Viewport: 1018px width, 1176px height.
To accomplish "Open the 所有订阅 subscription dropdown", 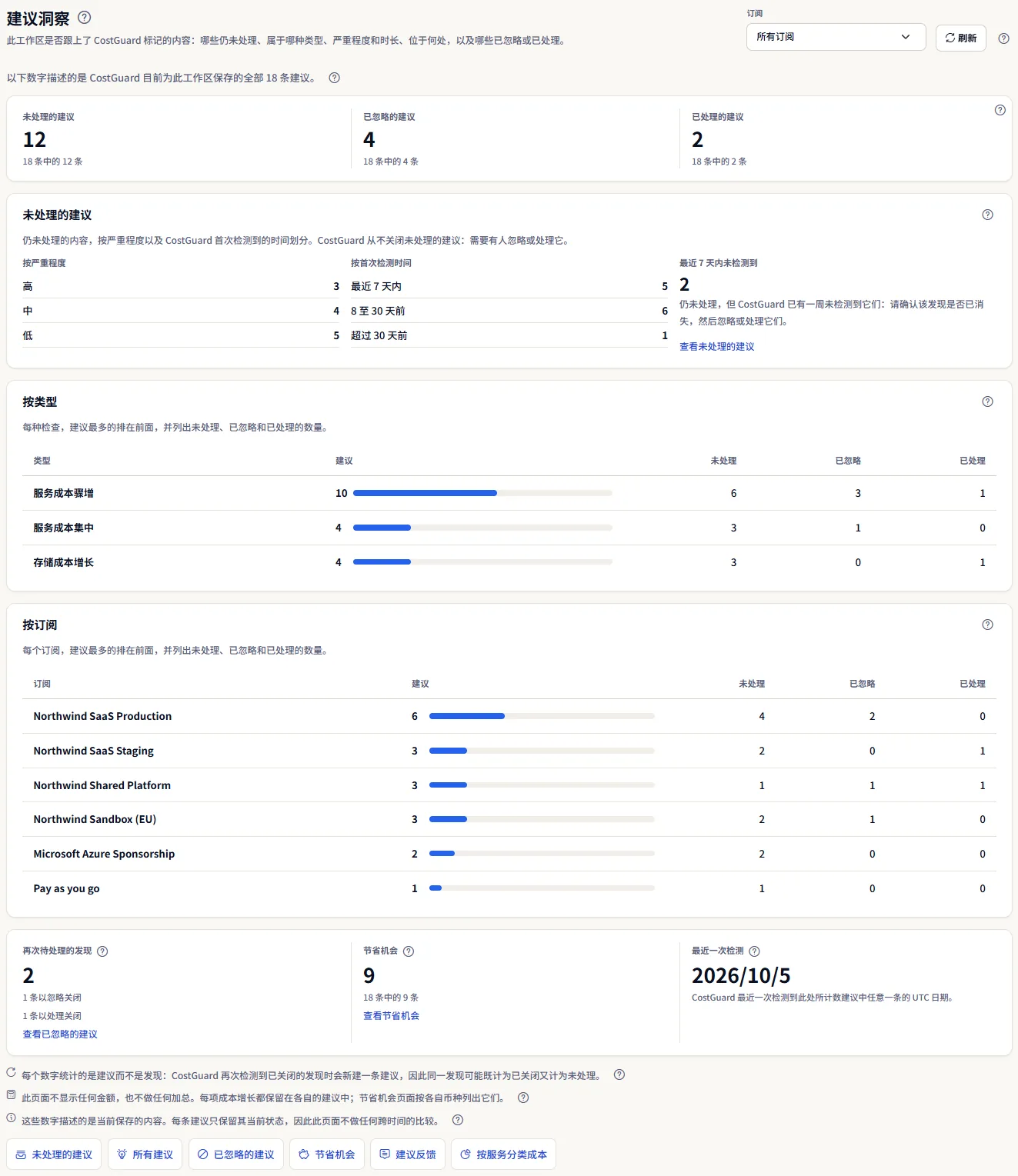I will click(836, 37).
